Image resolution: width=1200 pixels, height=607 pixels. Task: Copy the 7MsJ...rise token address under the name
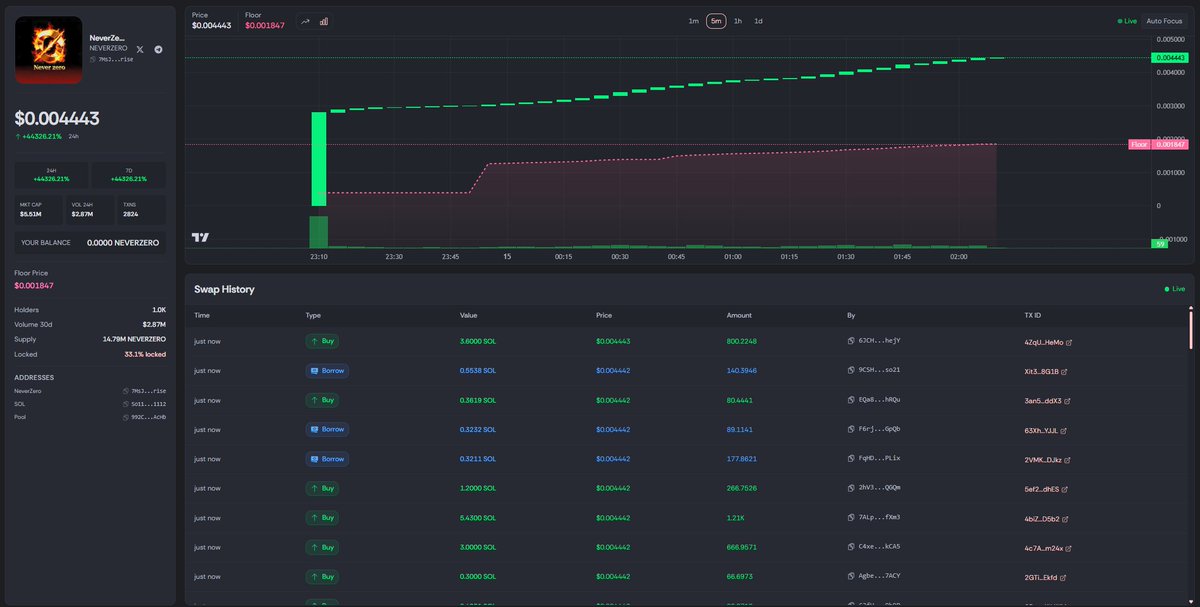tap(93, 59)
